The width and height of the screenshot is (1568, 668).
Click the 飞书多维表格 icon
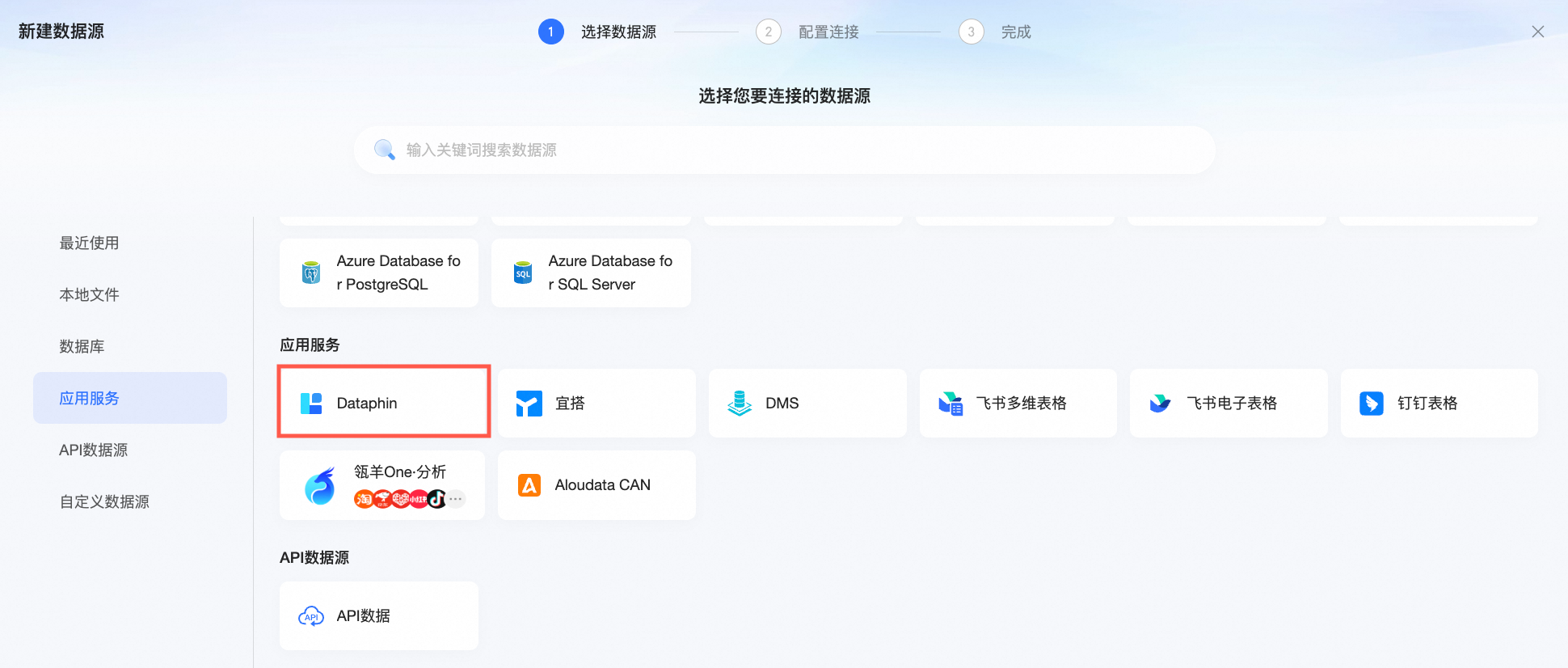point(950,404)
